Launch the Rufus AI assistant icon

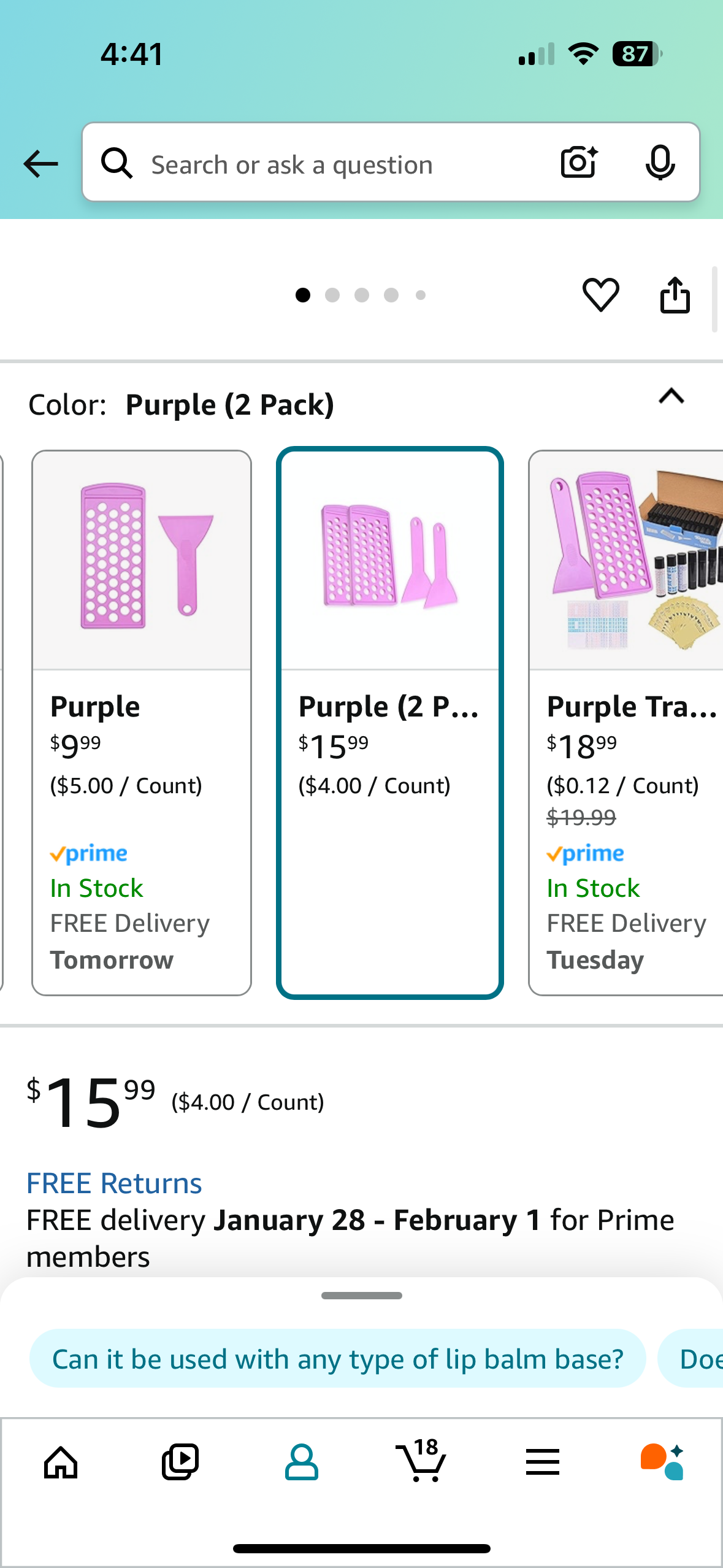(x=662, y=1462)
